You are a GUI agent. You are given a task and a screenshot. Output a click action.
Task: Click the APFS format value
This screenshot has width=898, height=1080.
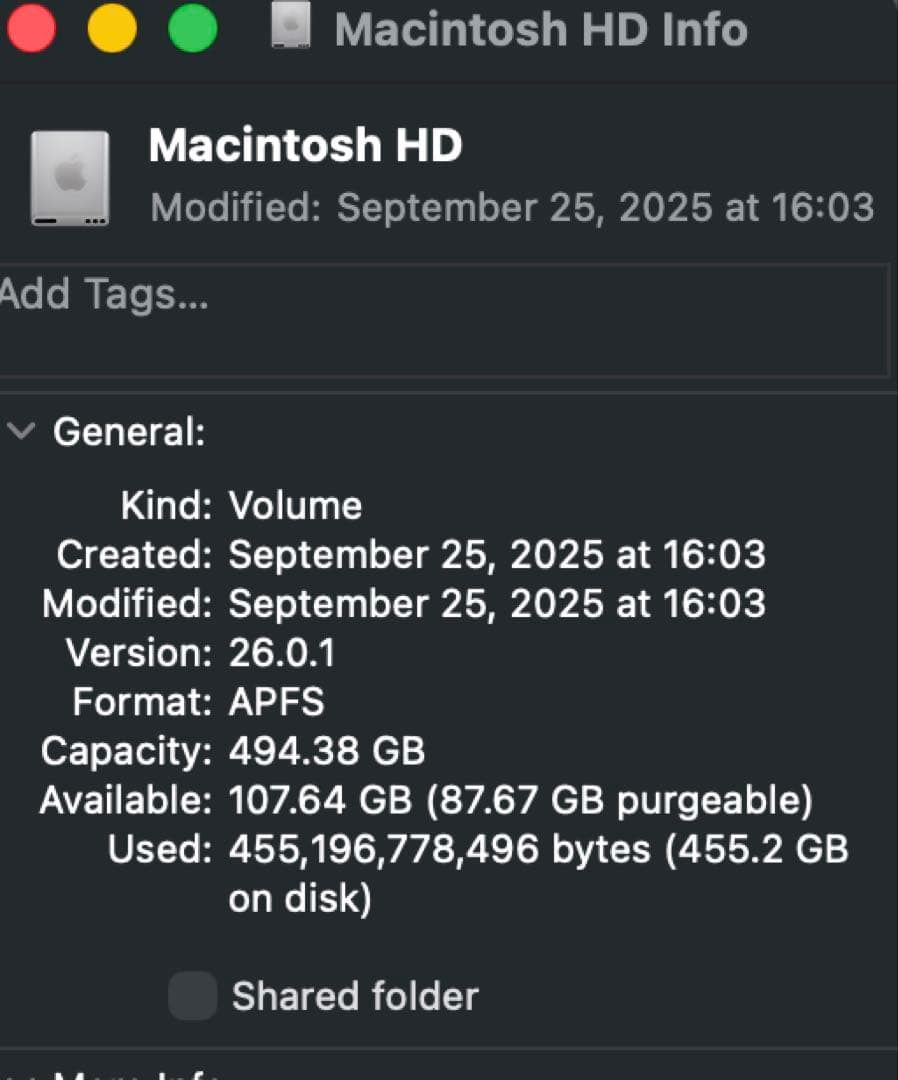point(276,702)
